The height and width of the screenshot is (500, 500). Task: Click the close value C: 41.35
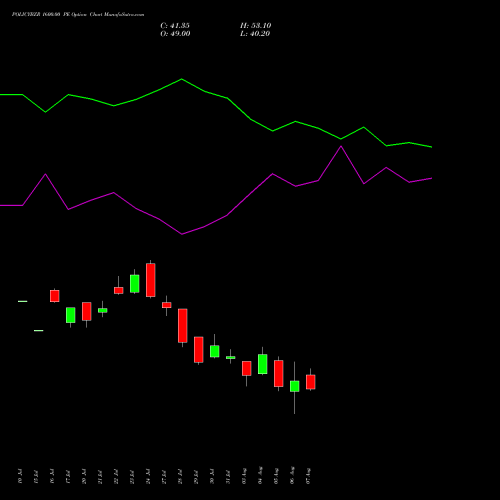(175, 26)
